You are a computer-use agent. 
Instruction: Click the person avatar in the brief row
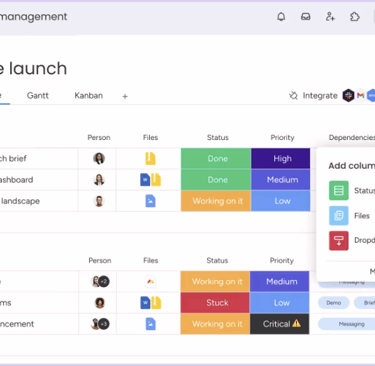(x=99, y=159)
